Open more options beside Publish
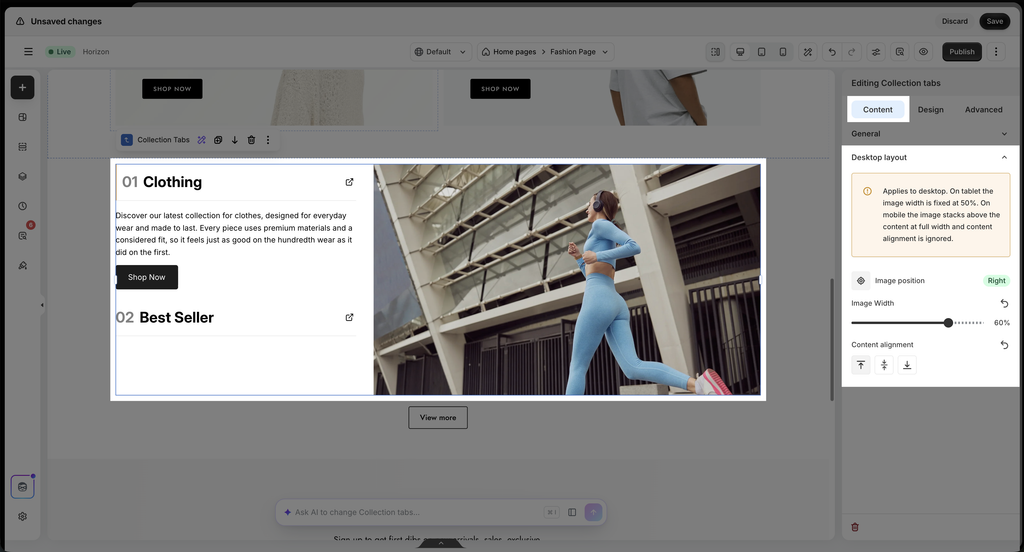The height and width of the screenshot is (552, 1024). tap(996, 52)
